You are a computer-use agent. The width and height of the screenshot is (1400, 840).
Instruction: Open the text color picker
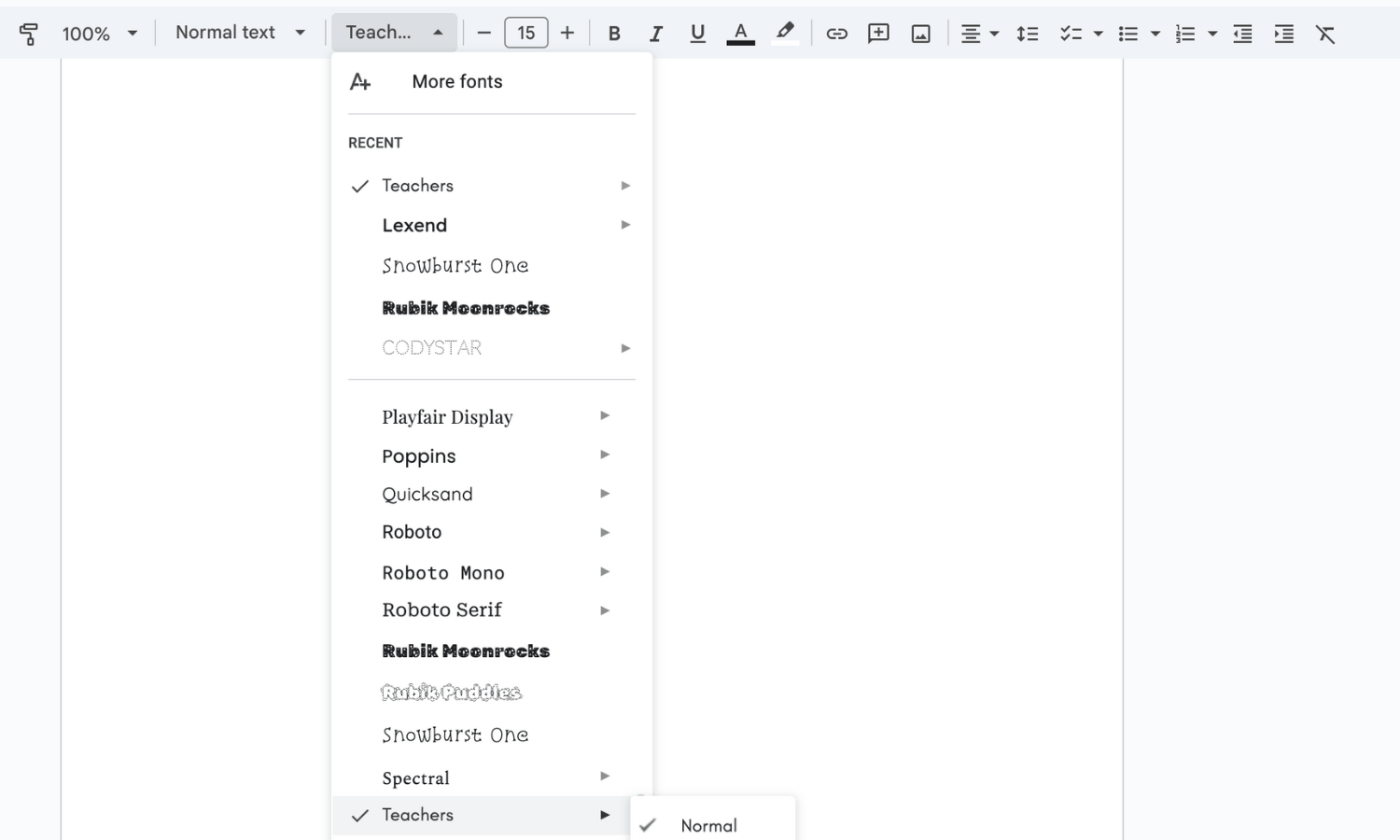740,34
